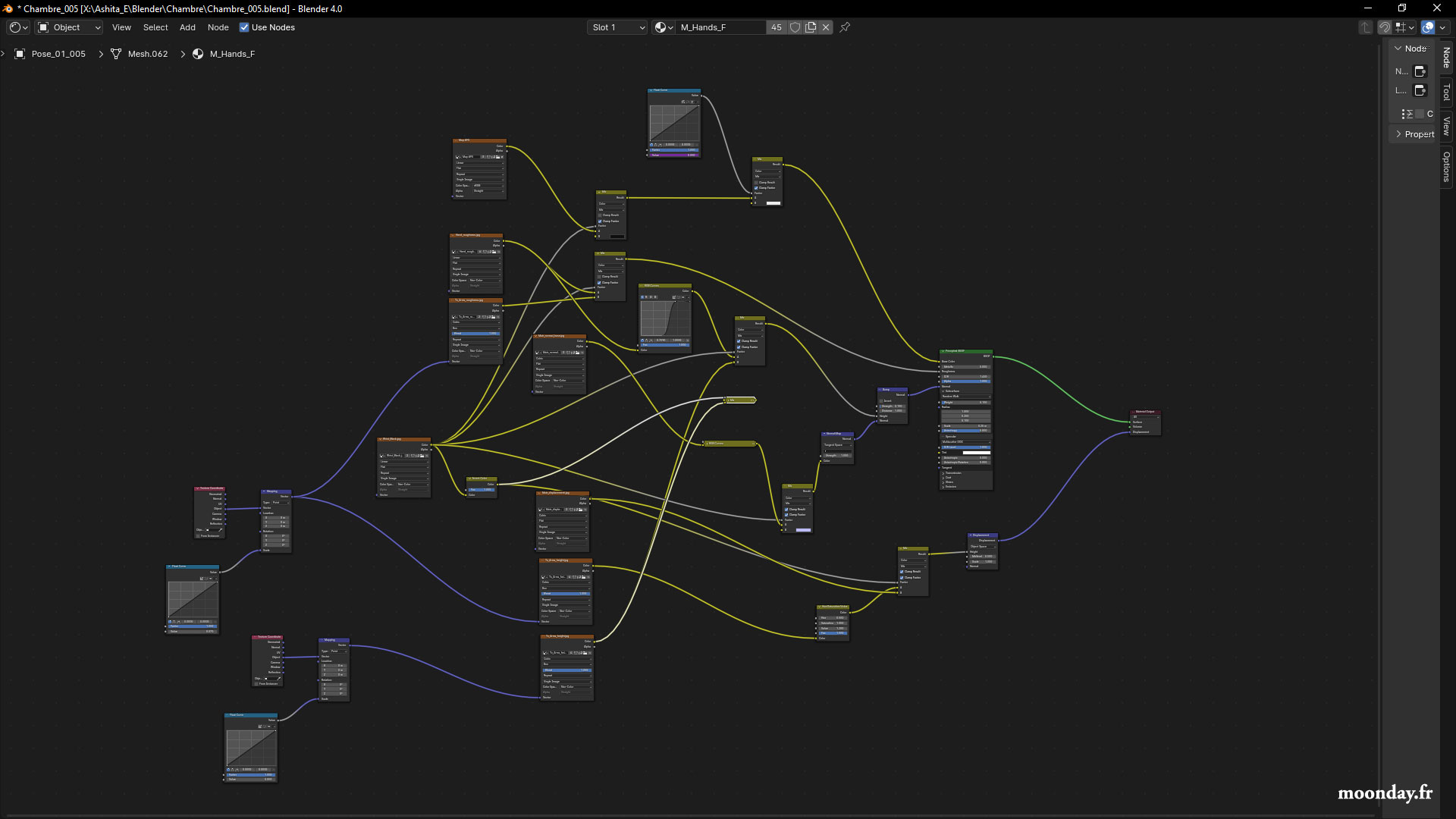Switch to the Tool sidebar tab

point(1447,93)
